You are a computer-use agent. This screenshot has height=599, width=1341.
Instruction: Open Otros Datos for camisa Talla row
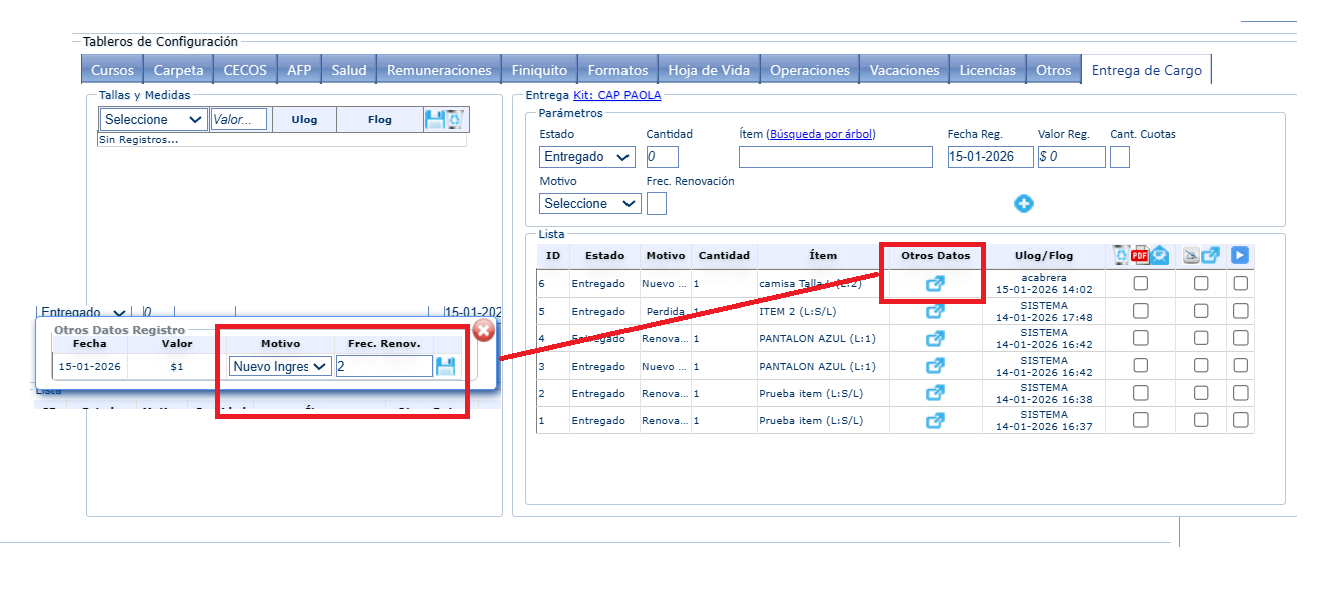pos(935,284)
